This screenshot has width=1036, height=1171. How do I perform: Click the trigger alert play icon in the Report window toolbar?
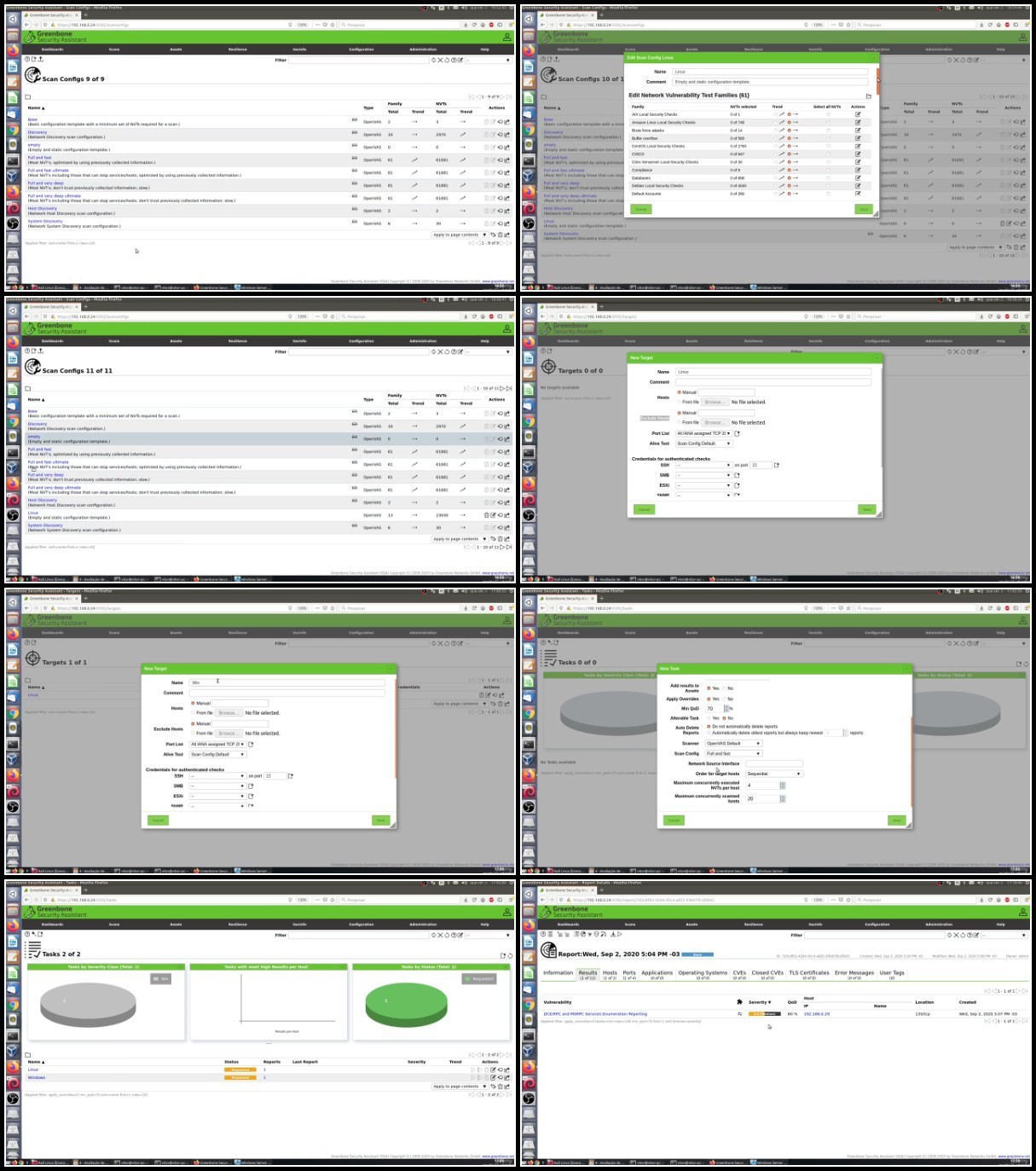tap(620, 934)
